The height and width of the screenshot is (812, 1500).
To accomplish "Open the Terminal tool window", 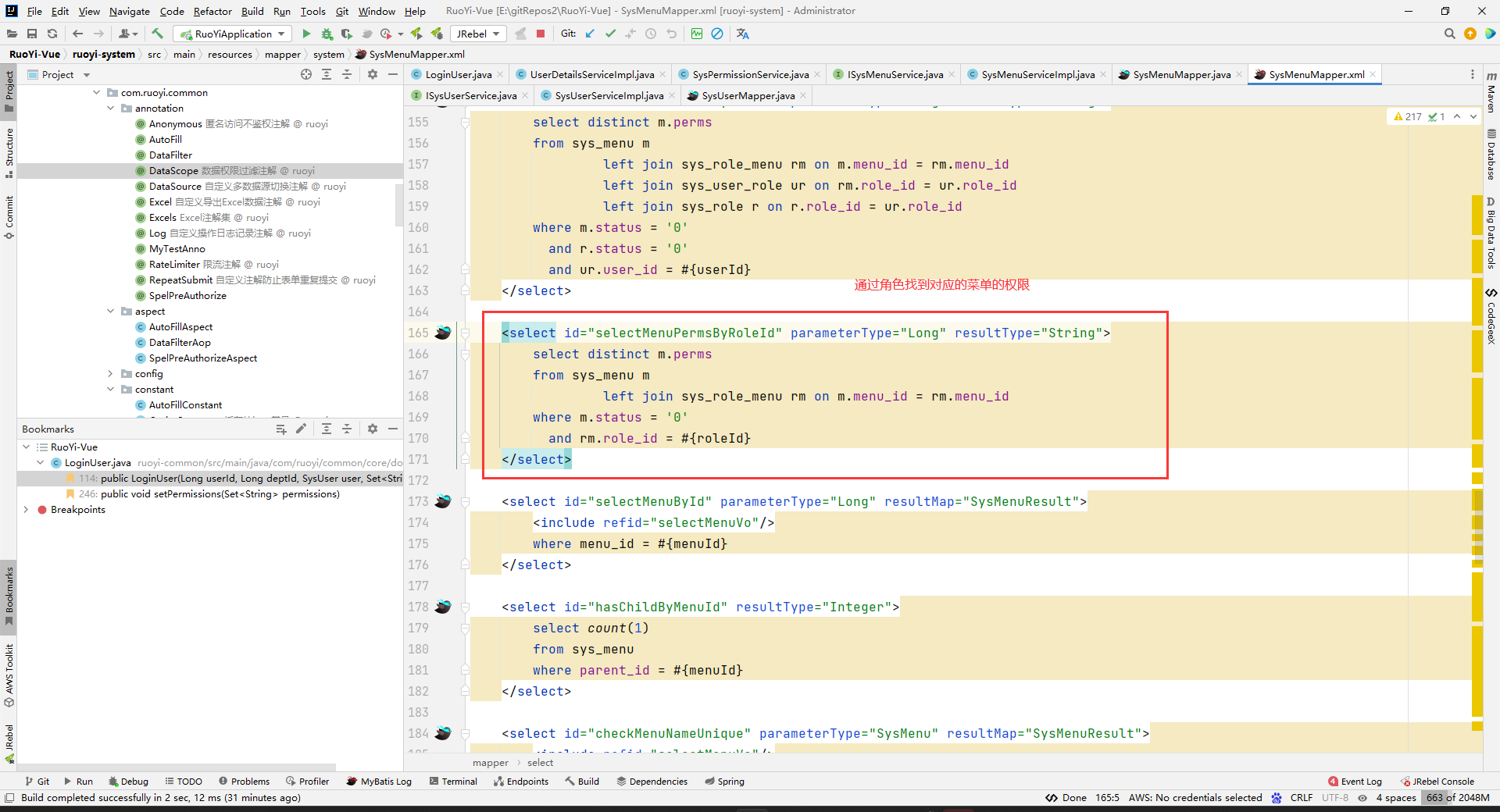I will 453,781.
